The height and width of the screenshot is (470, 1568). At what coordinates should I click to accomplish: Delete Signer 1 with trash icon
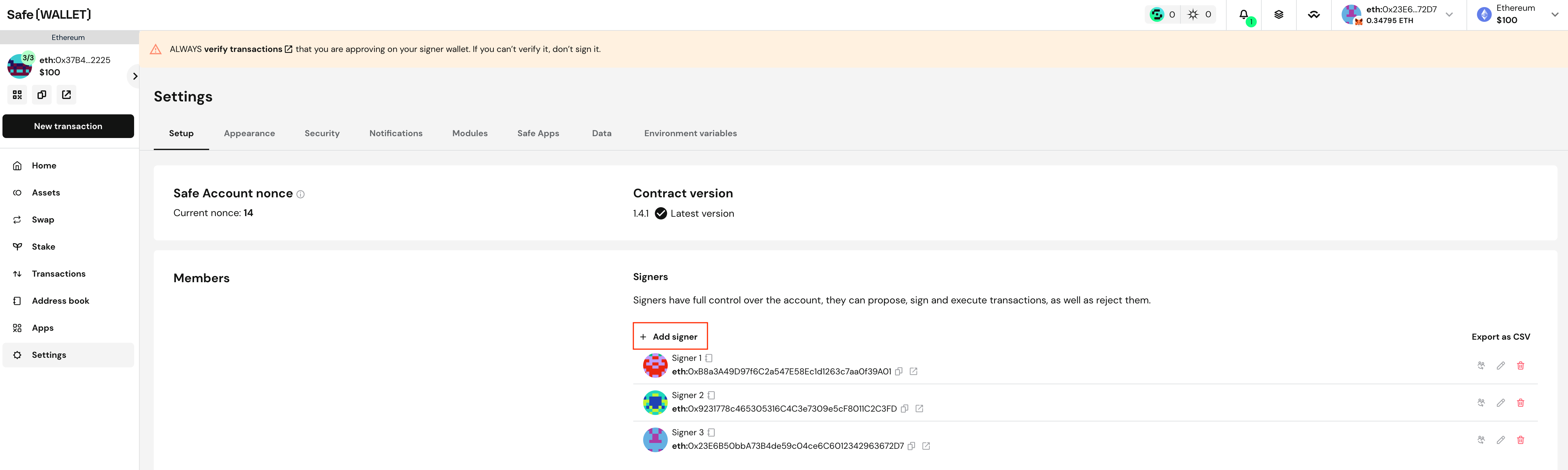1520,365
